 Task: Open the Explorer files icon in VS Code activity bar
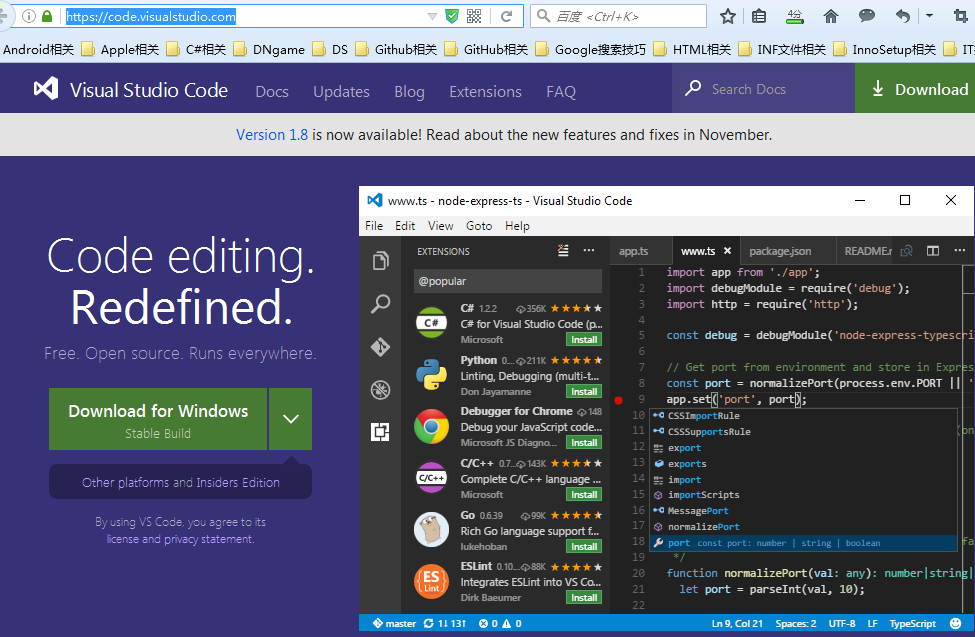click(381, 261)
